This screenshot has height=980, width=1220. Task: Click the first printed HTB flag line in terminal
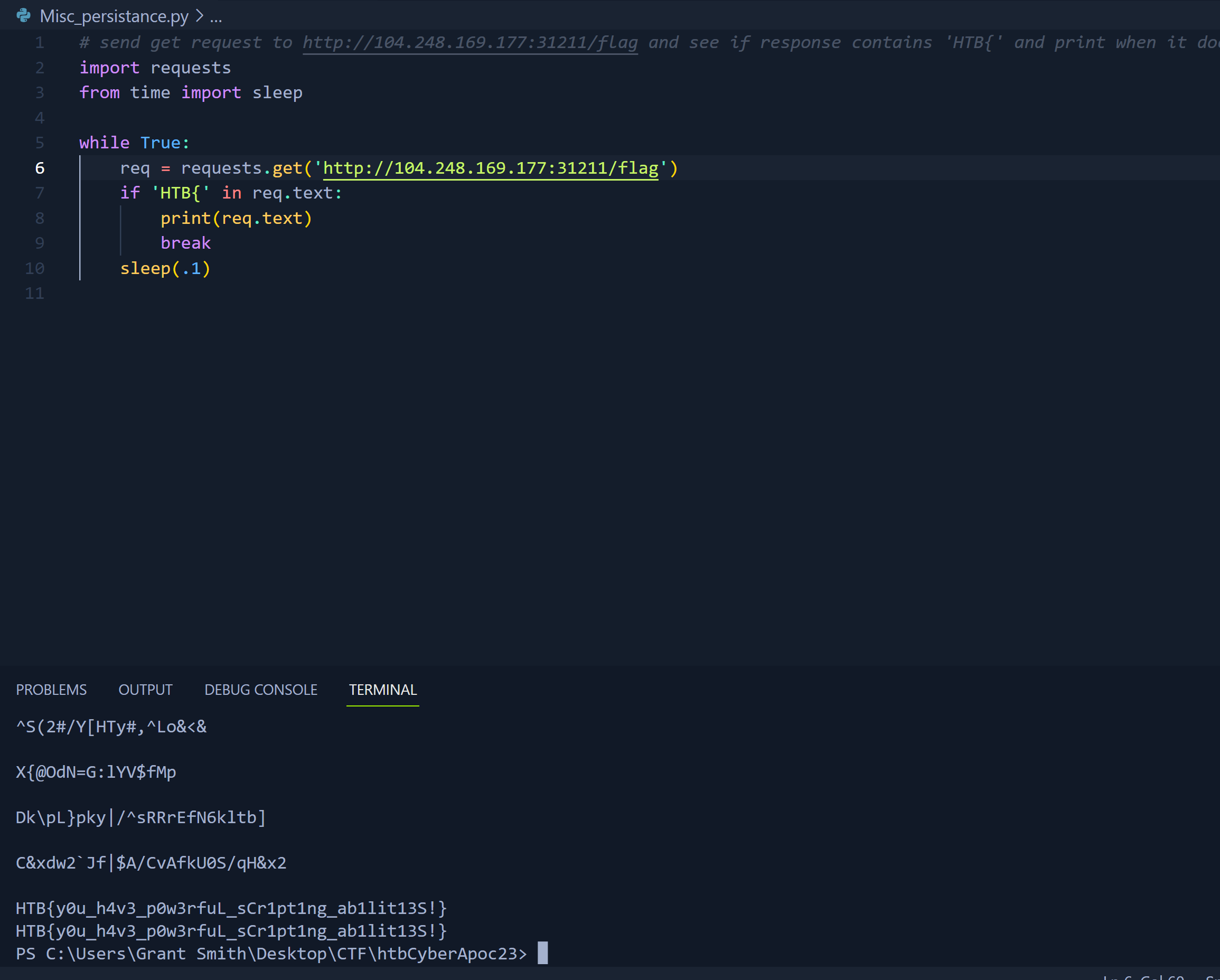tap(231, 908)
